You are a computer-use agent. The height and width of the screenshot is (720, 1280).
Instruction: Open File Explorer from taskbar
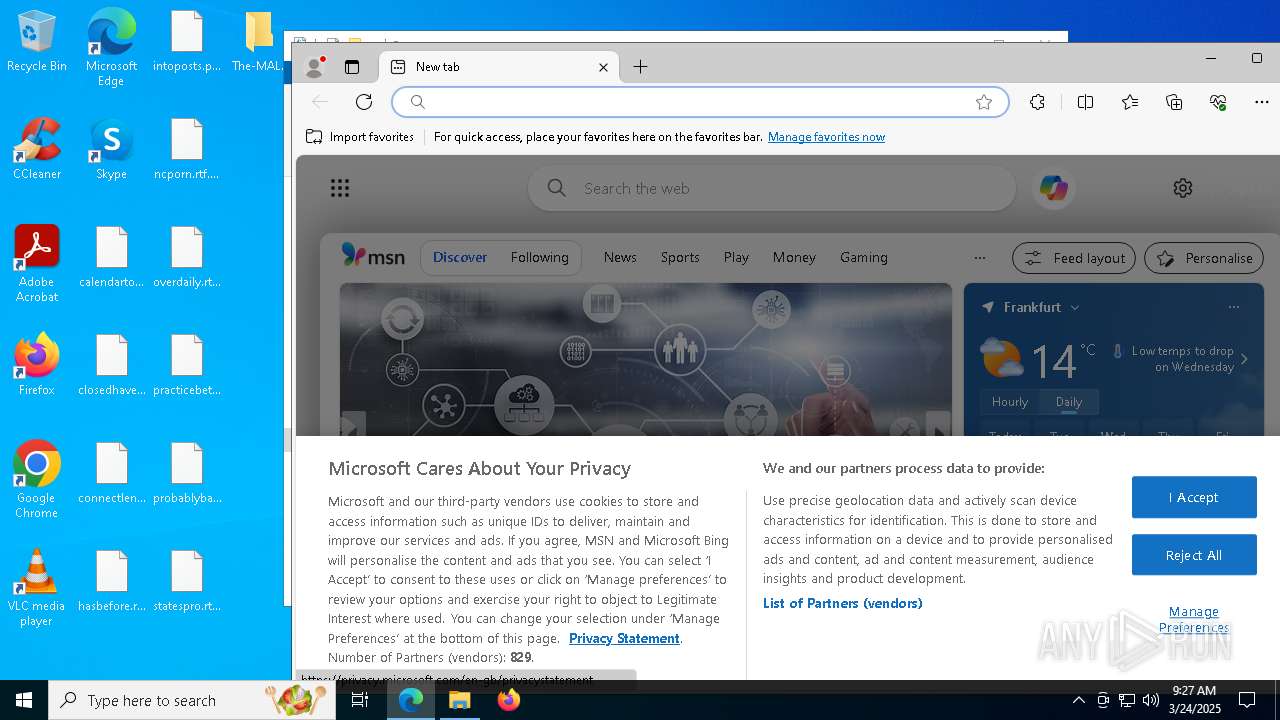coord(460,700)
